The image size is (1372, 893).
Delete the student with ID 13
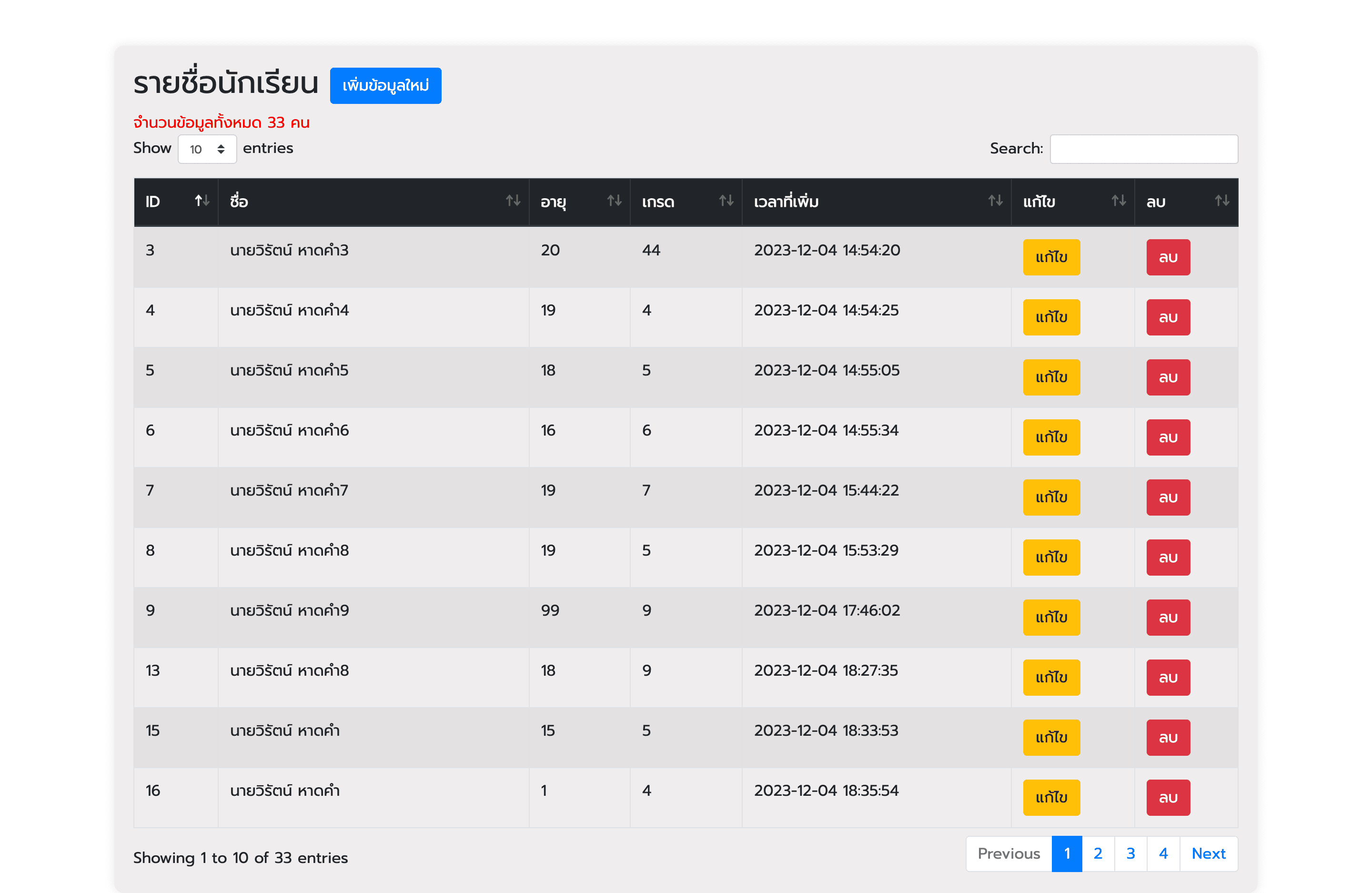(x=1167, y=678)
